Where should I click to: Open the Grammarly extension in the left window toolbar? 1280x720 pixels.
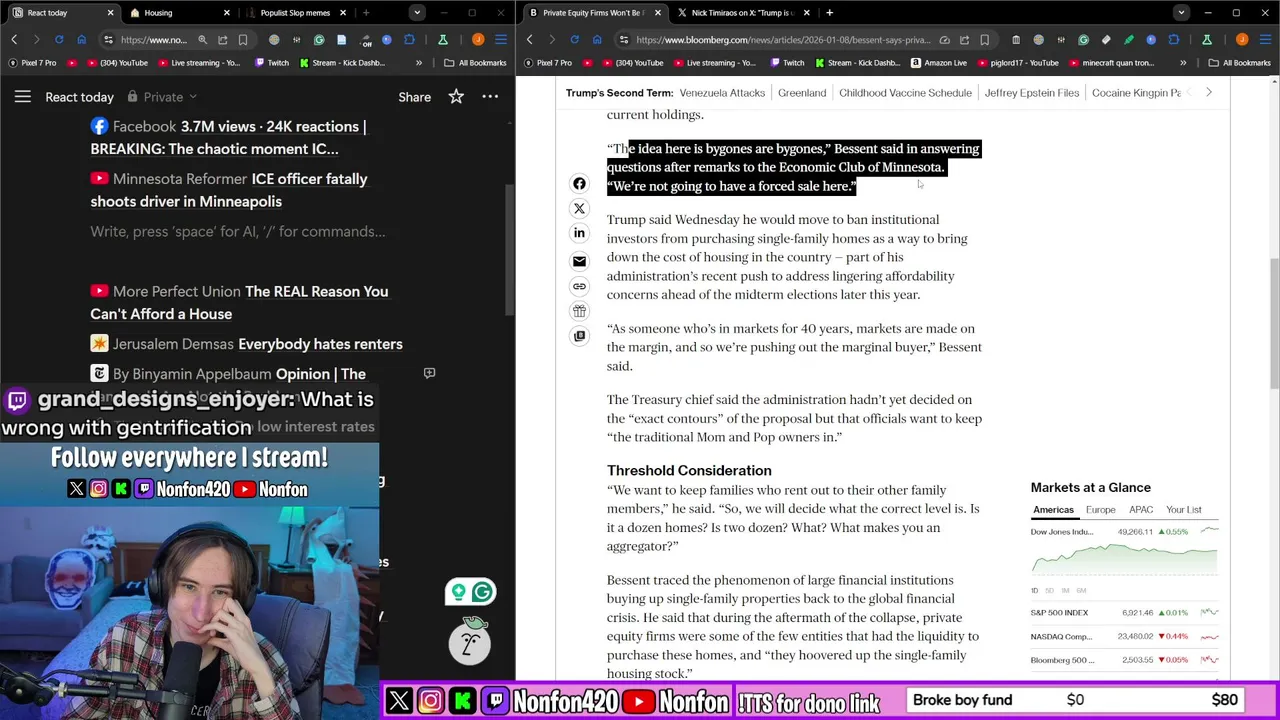pos(319,40)
